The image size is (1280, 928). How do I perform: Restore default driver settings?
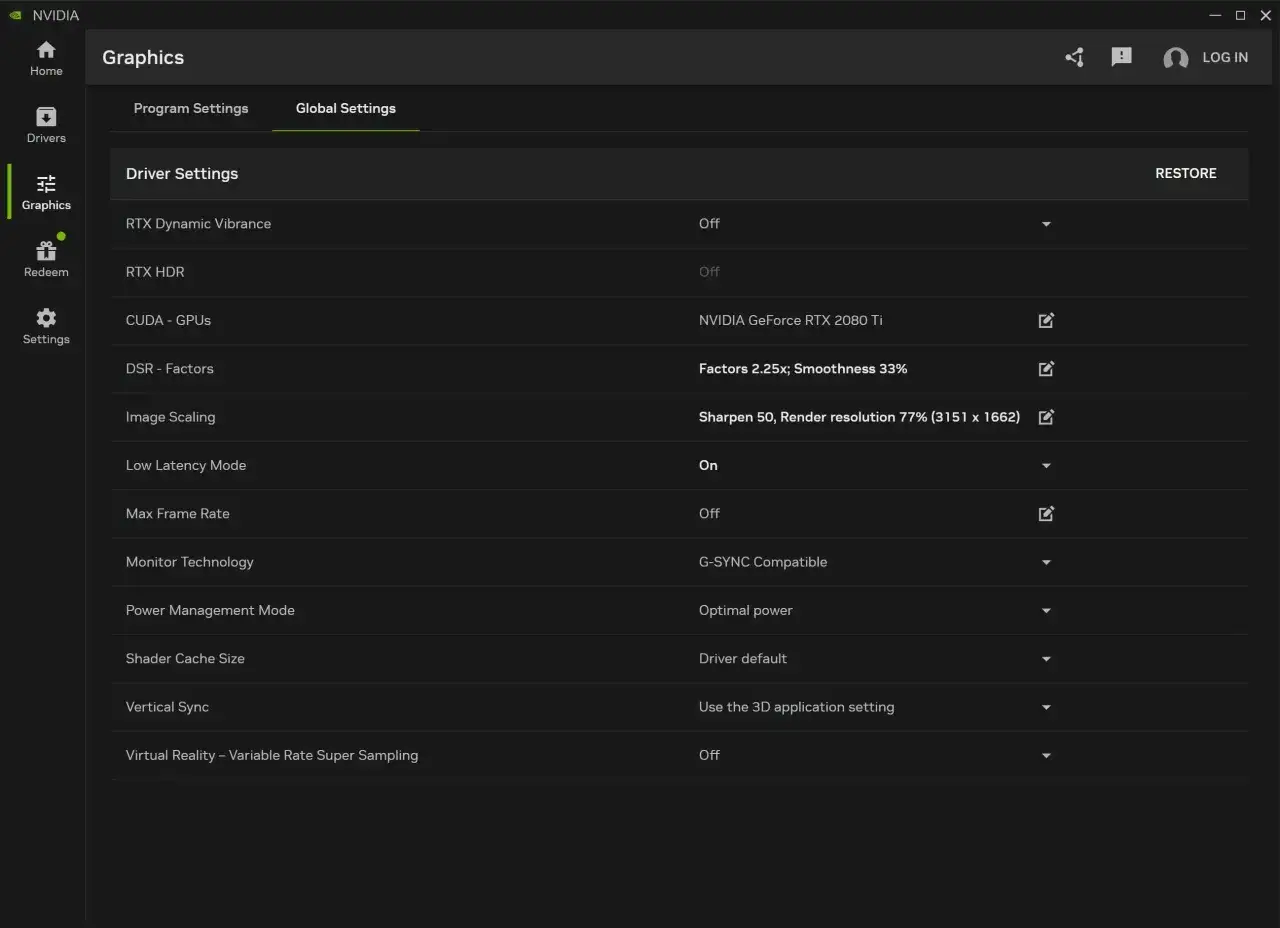tap(1186, 173)
